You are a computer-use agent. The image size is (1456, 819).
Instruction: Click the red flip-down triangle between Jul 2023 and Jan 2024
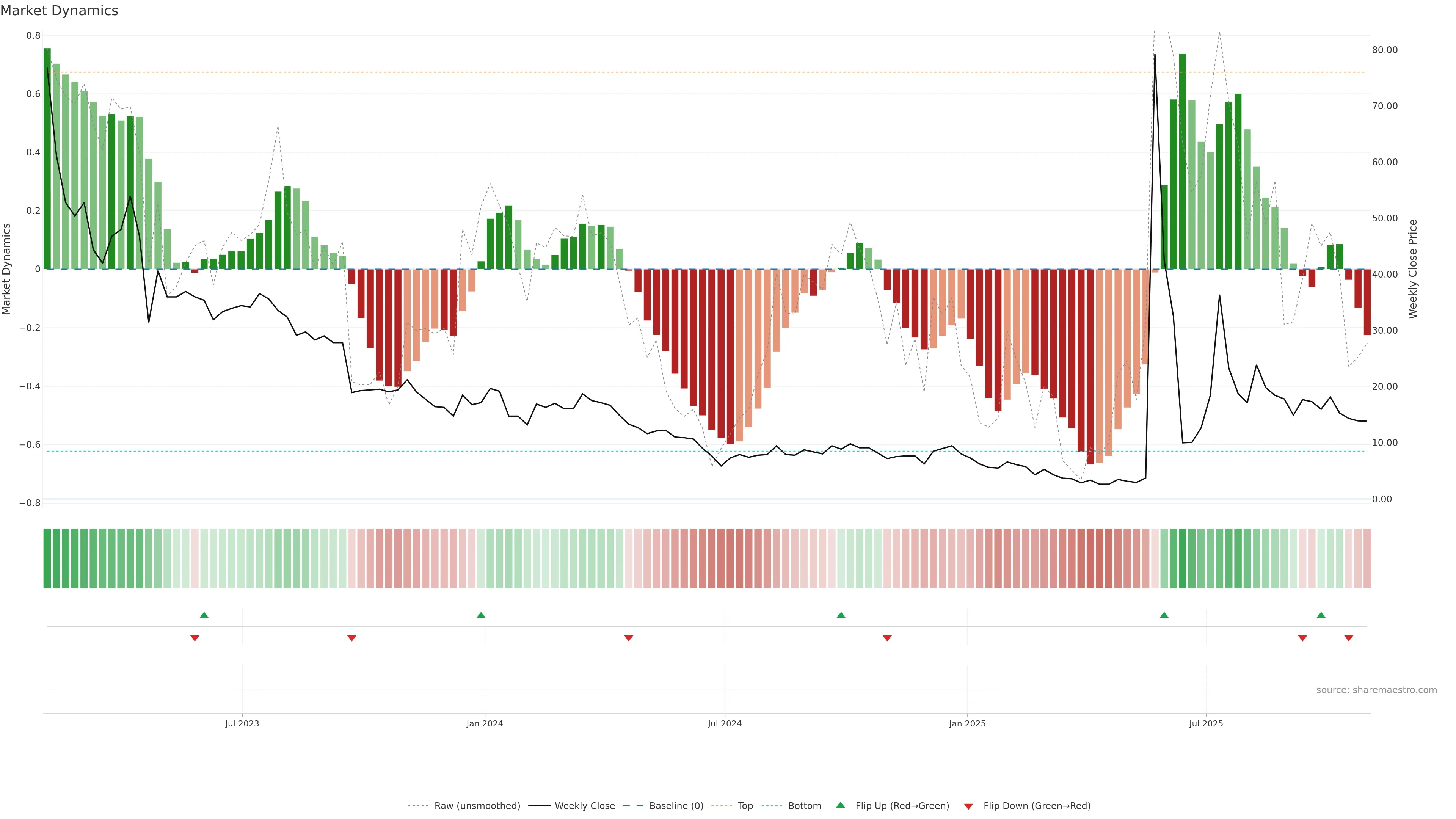(351, 638)
